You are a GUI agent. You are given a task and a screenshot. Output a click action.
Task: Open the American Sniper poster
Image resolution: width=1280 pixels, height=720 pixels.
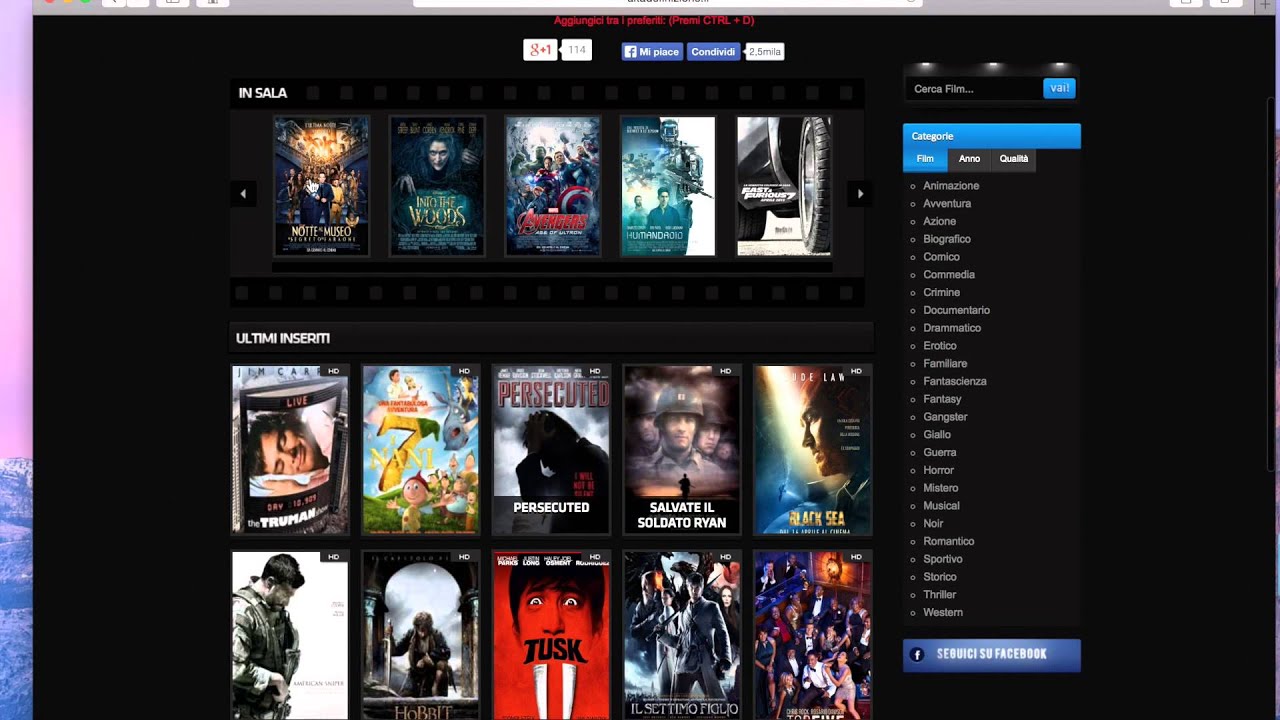click(290, 635)
